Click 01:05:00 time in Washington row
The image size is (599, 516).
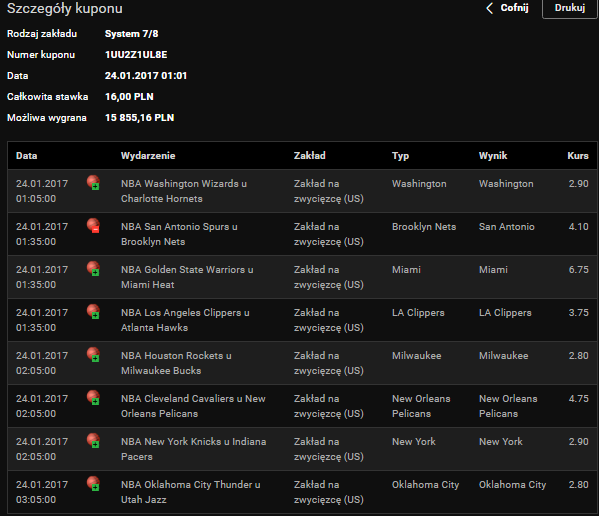click(x=36, y=199)
